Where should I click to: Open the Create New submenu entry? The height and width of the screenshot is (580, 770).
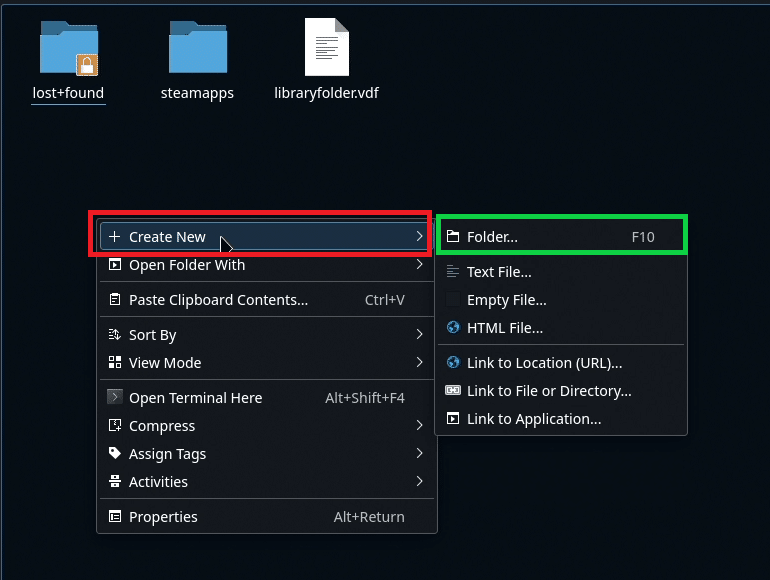pyautogui.click(x=267, y=237)
